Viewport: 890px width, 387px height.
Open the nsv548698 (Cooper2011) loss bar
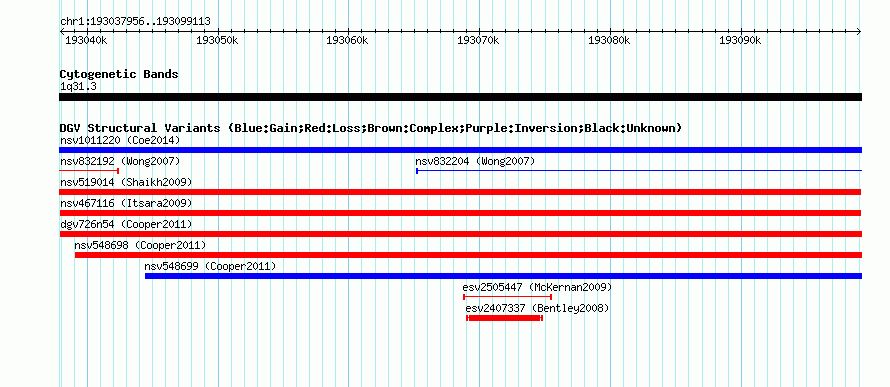(x=468, y=255)
